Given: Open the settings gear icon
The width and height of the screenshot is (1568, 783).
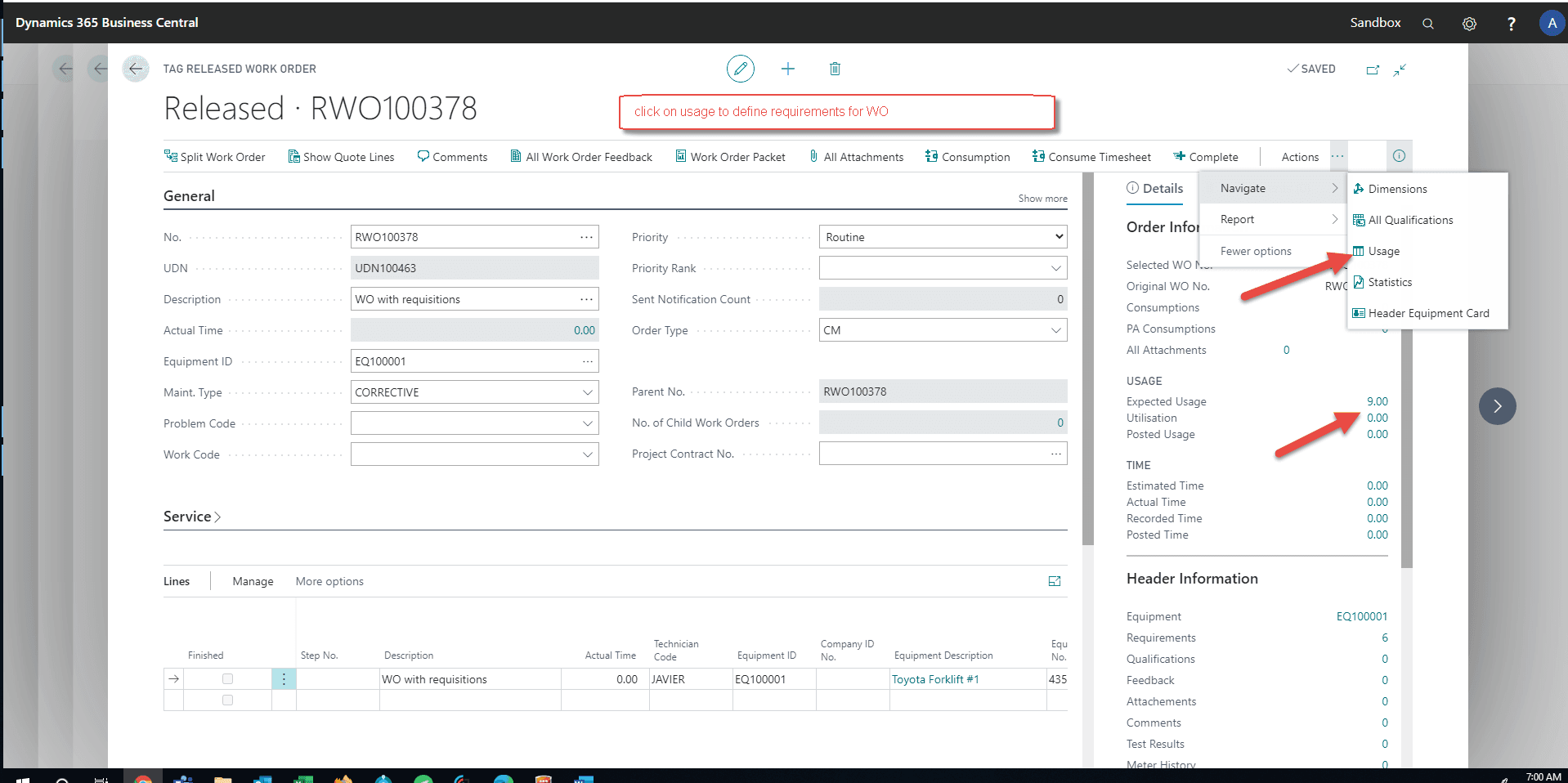Looking at the screenshot, I should click(x=1469, y=24).
